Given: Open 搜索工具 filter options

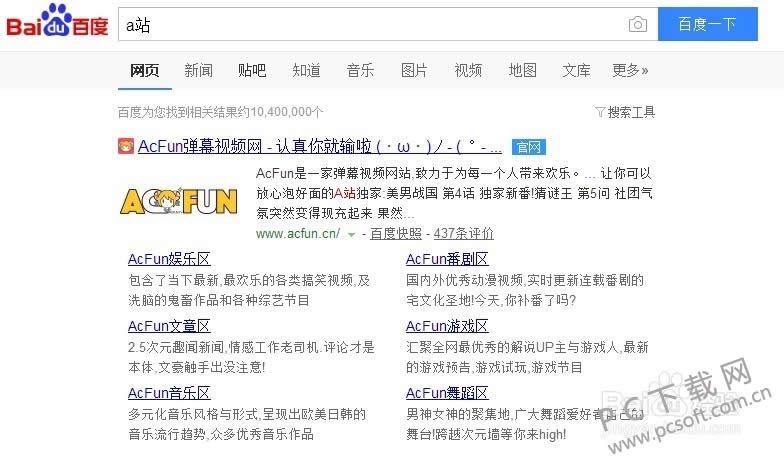Looking at the screenshot, I should click(625, 111).
